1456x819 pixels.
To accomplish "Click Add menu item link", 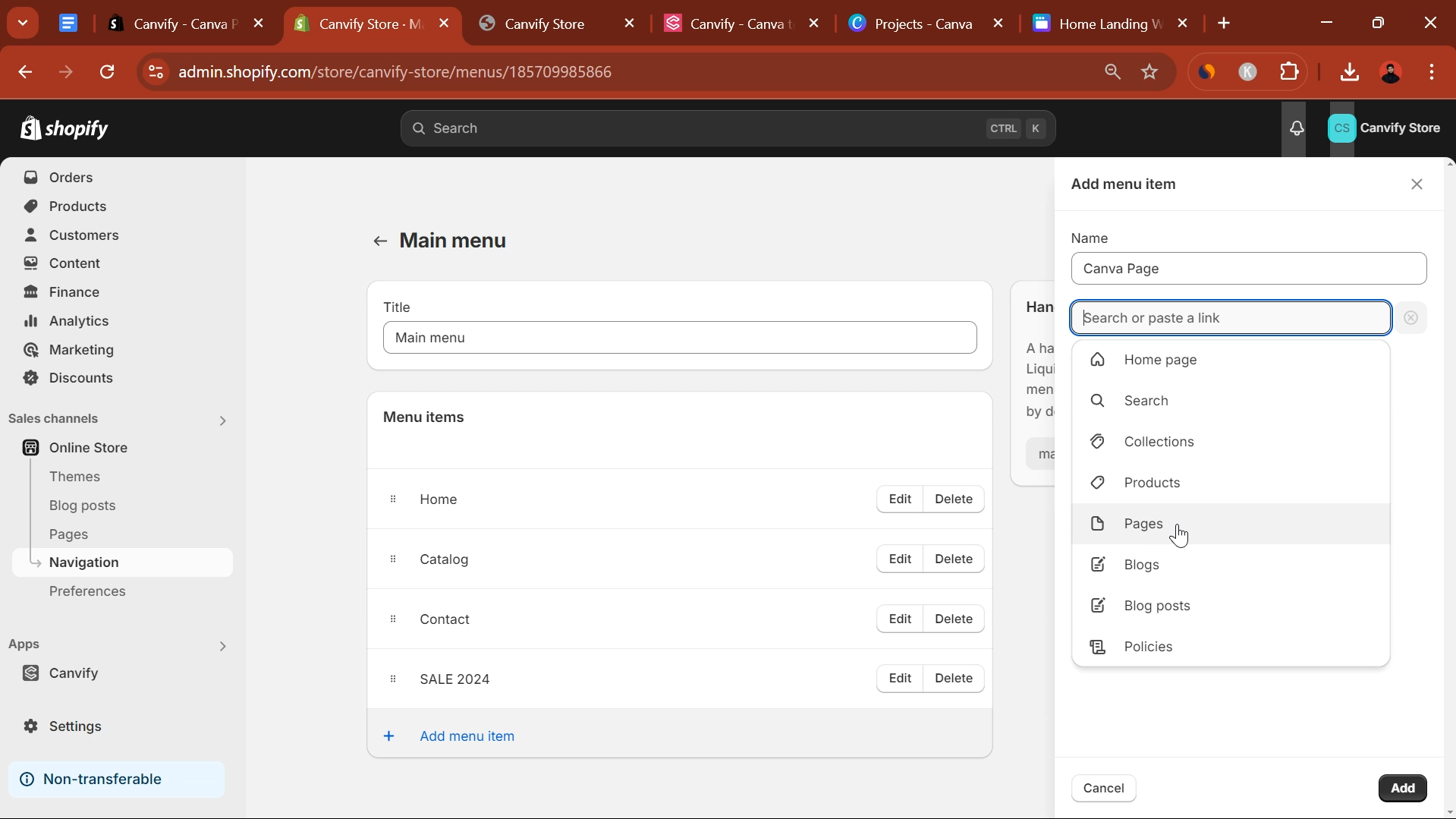I will tap(467, 736).
